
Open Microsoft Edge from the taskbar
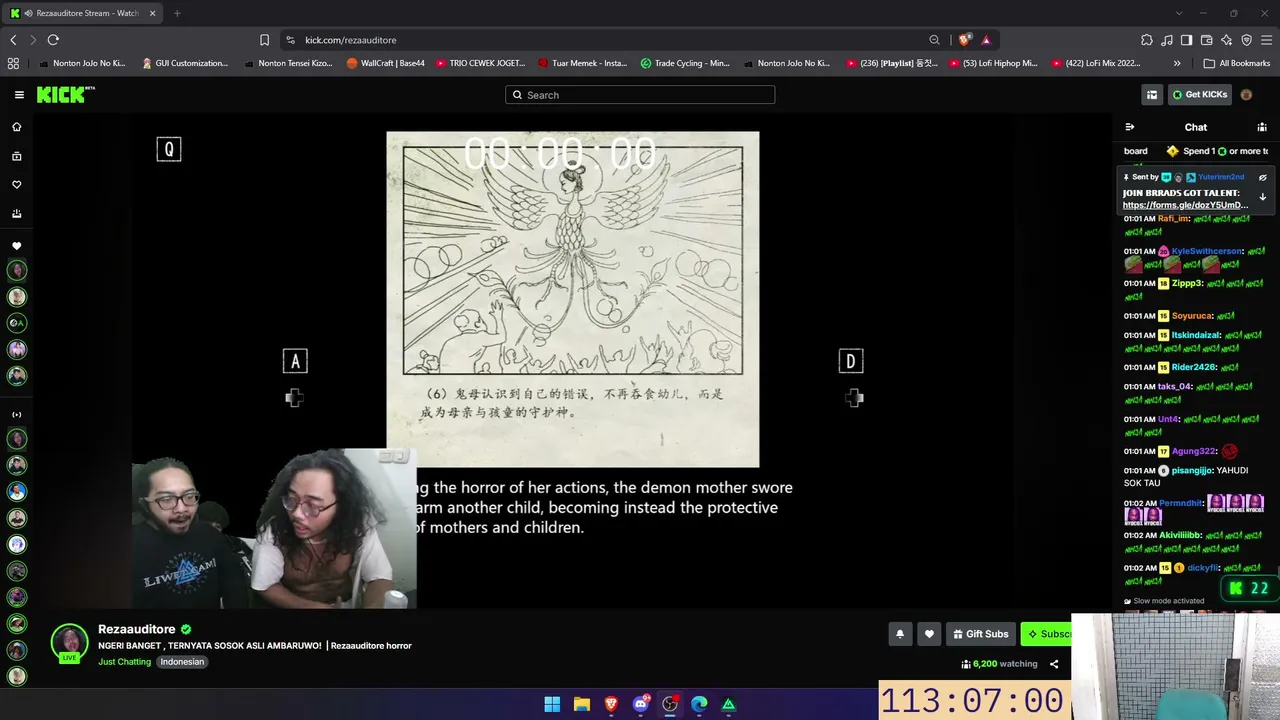point(699,705)
